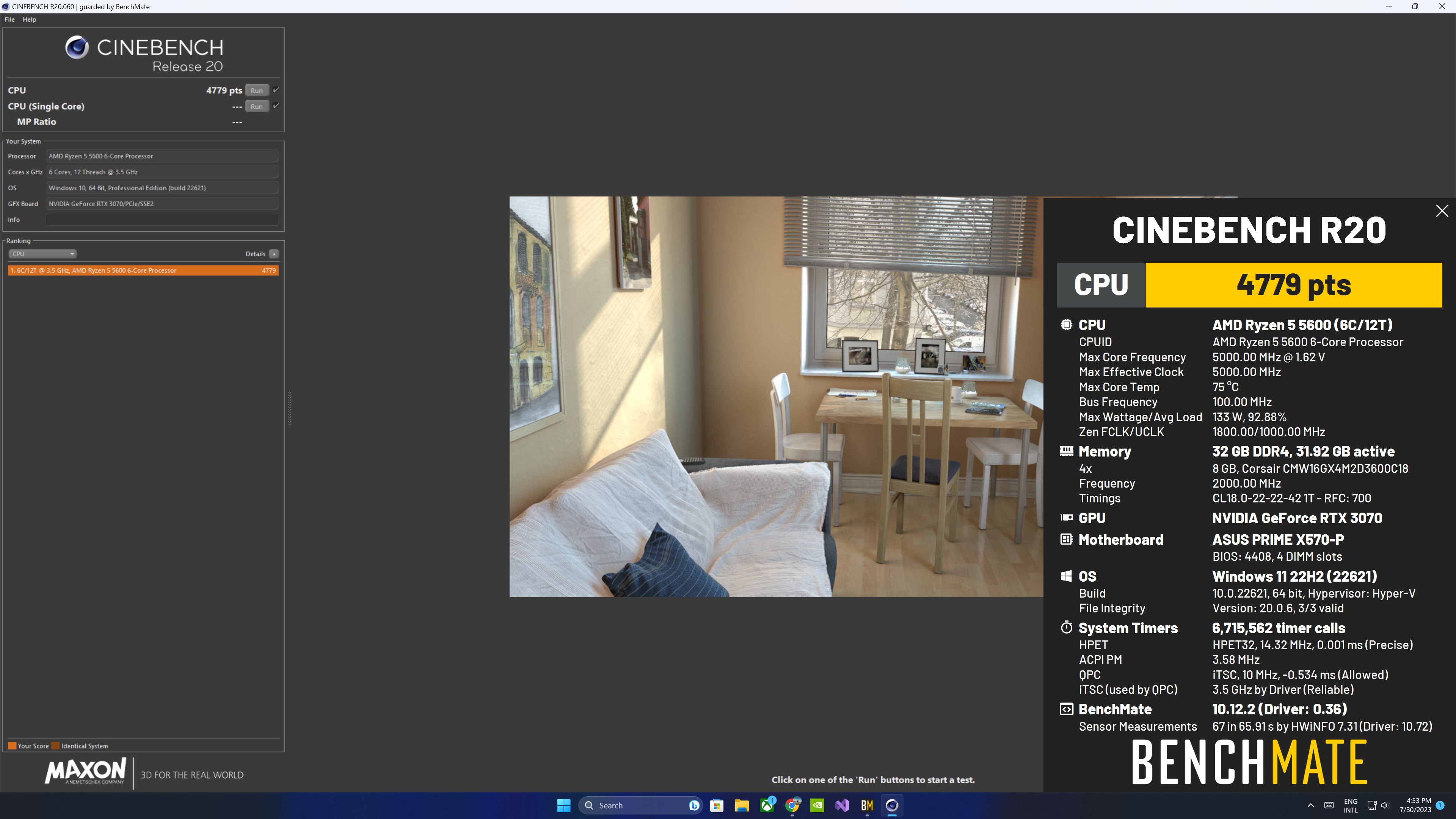Viewport: 1456px width, 819px height.
Task: Click the ASUS PRIME X570-P motherboard text
Action: coord(1278,540)
